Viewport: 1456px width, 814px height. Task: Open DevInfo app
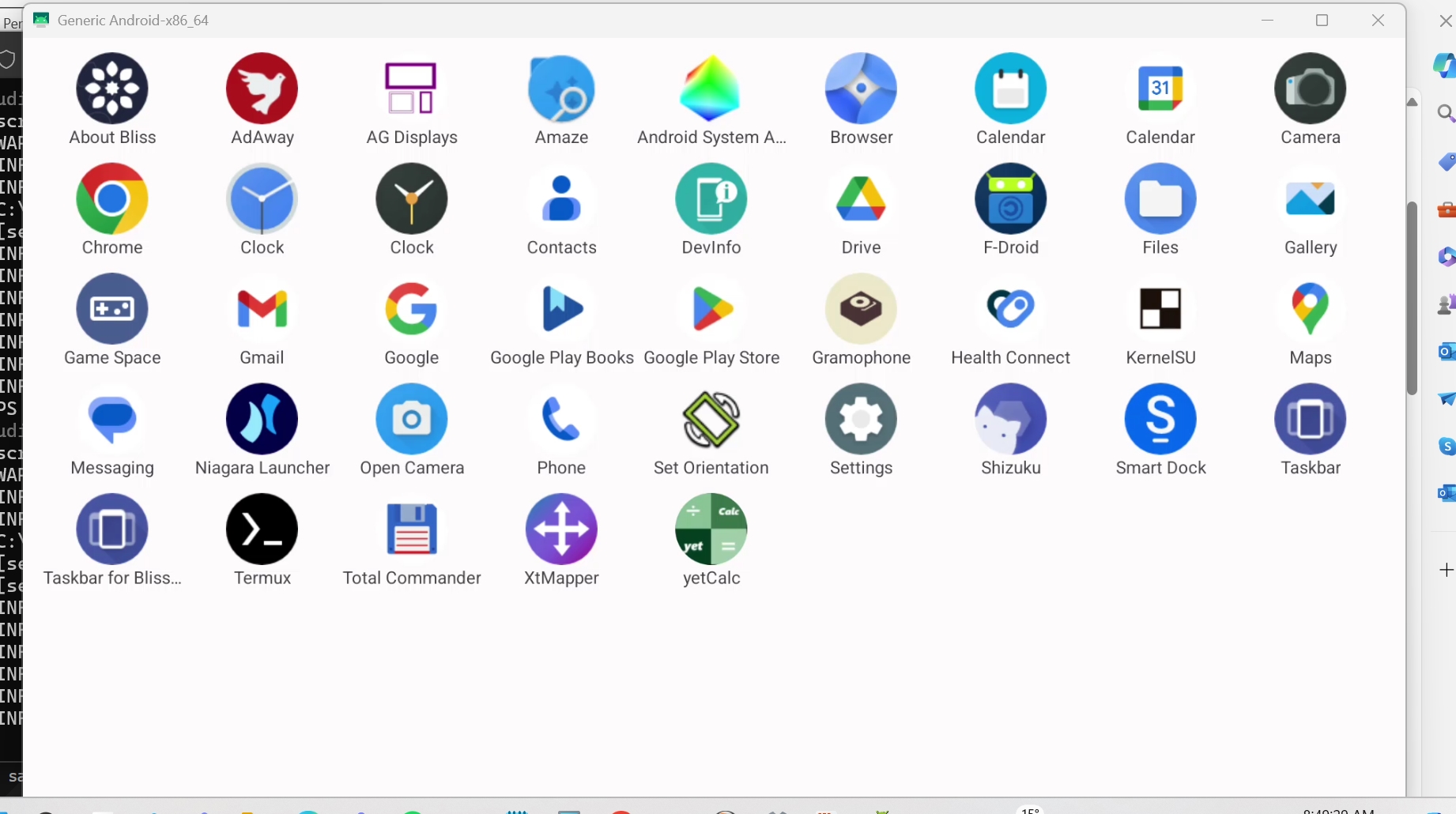point(711,199)
